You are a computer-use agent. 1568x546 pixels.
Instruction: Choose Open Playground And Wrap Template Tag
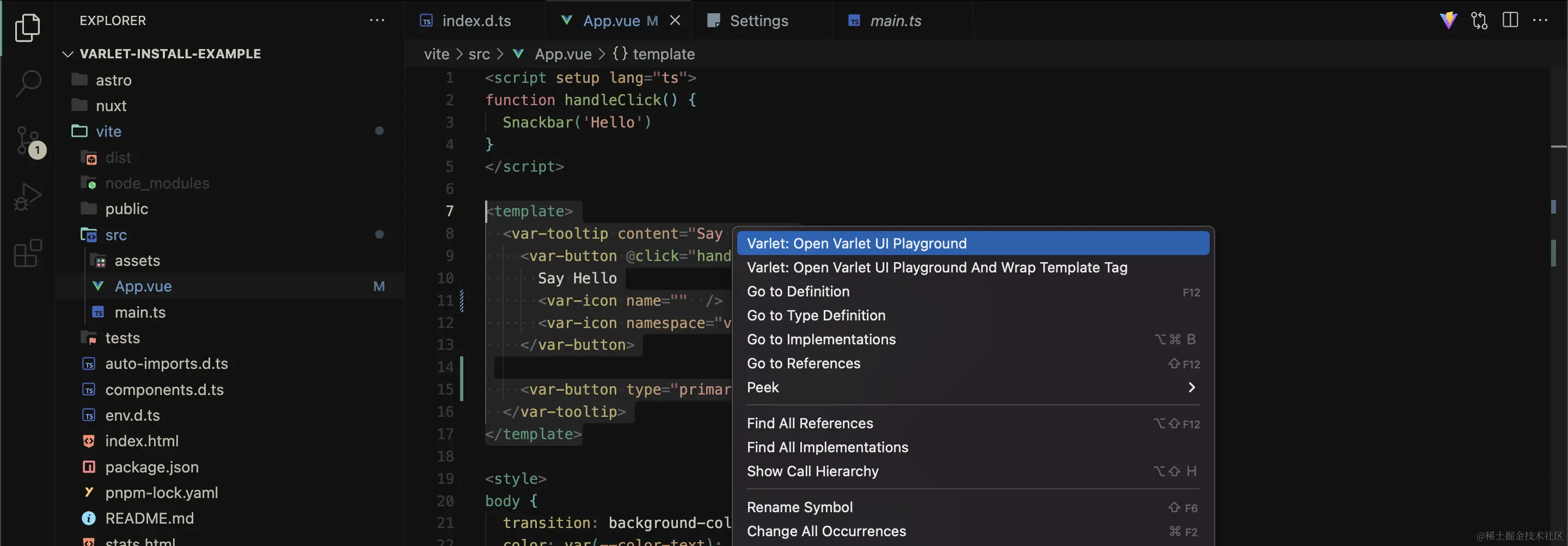click(x=973, y=268)
